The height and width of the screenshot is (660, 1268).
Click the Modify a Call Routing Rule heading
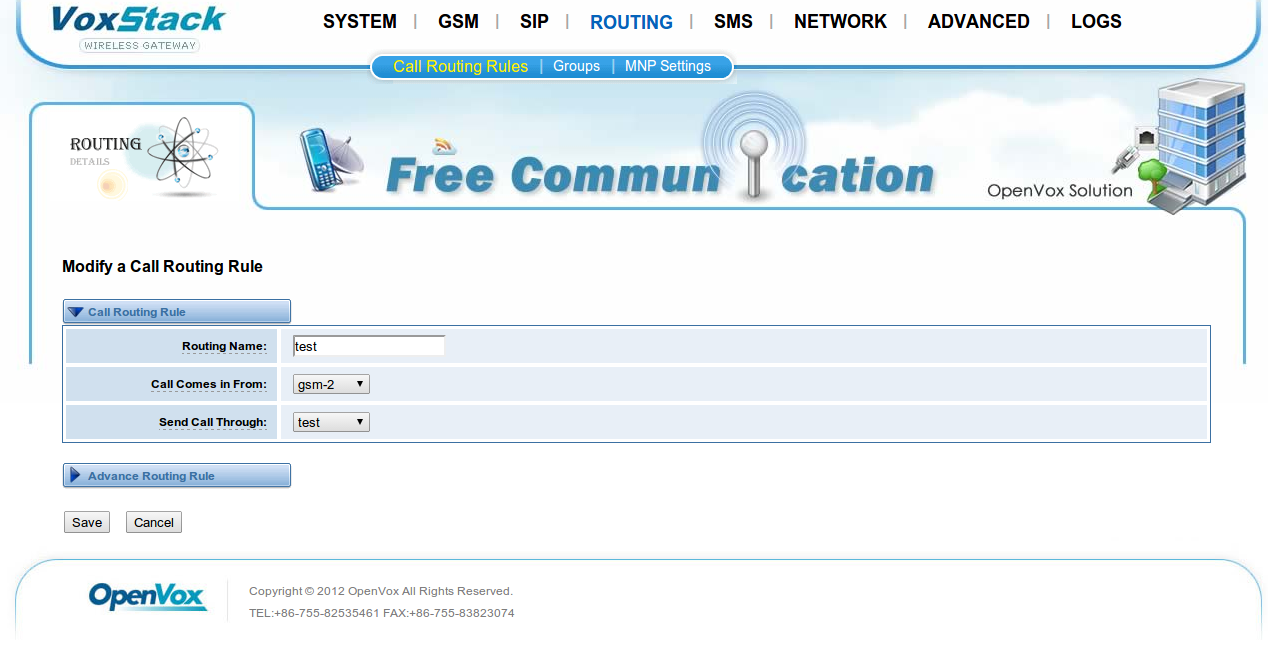pos(162,267)
